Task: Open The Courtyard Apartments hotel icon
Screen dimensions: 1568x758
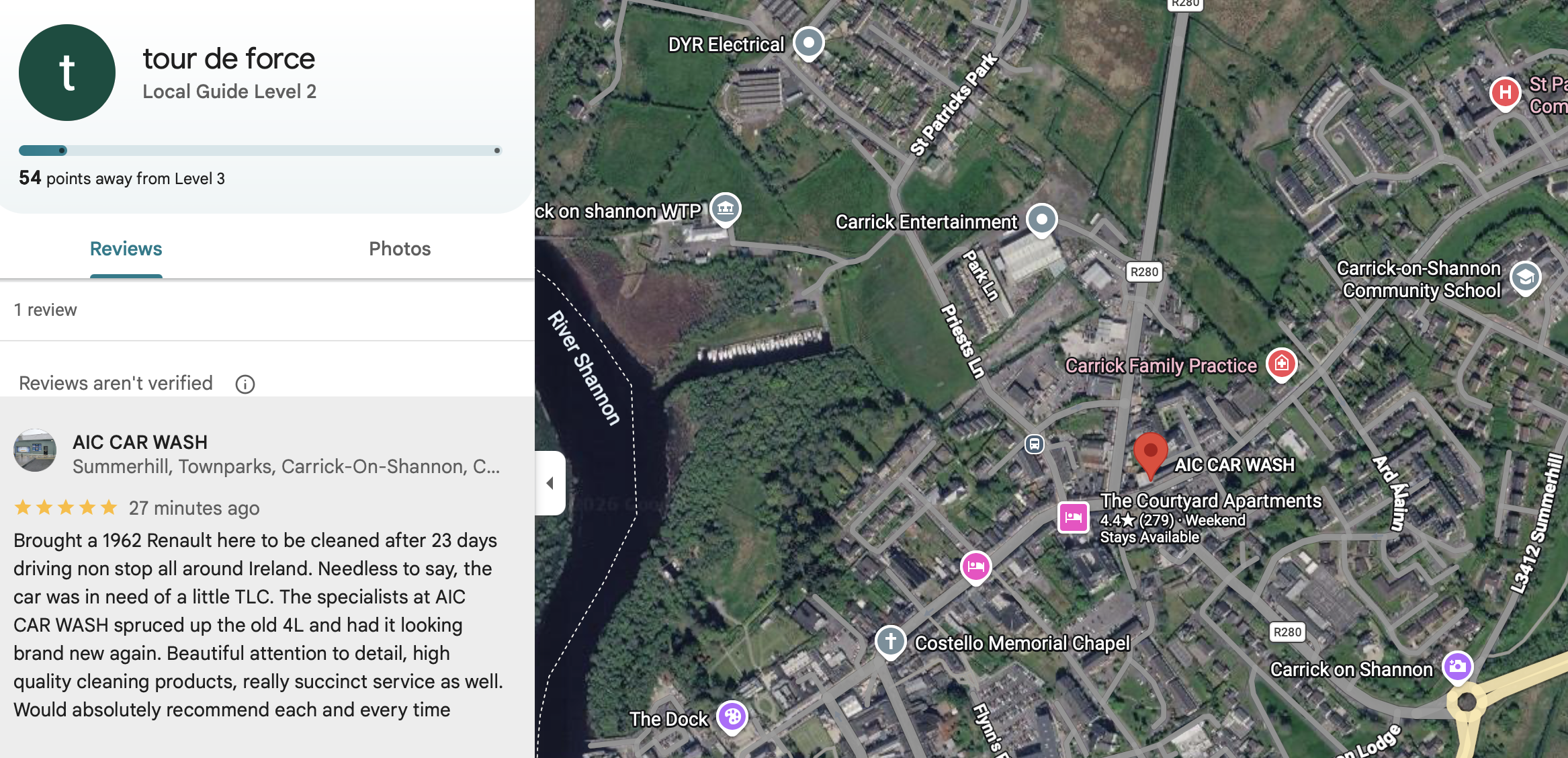Action: pyautogui.click(x=1074, y=517)
